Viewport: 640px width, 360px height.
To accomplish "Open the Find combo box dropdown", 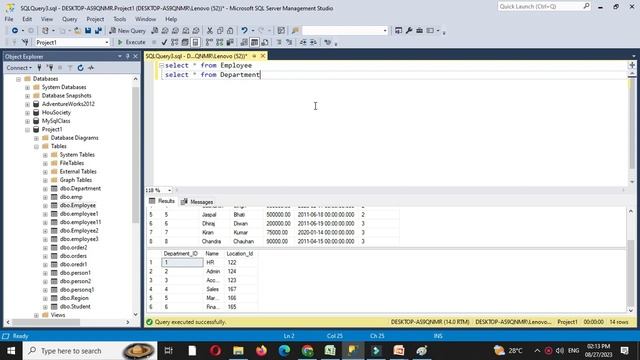I will 384,31.
